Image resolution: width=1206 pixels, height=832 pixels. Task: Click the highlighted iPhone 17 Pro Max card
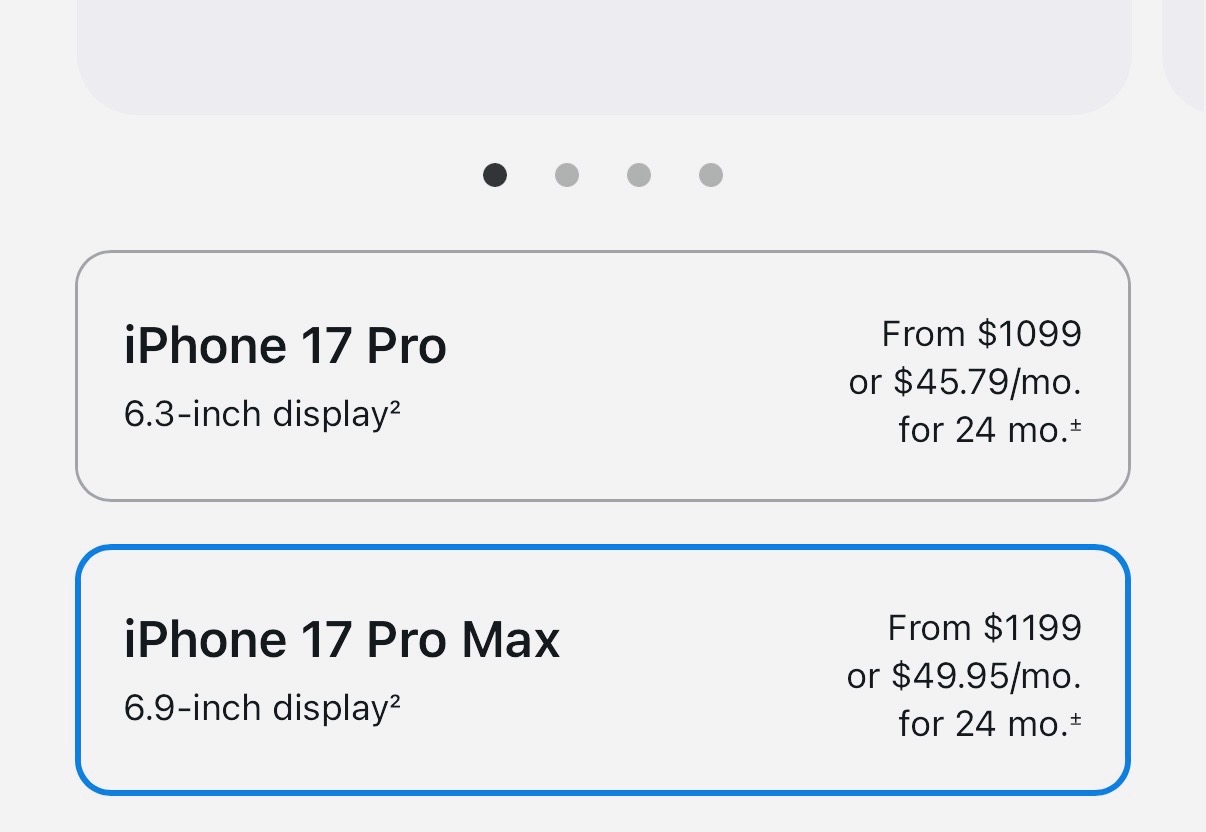pos(602,668)
